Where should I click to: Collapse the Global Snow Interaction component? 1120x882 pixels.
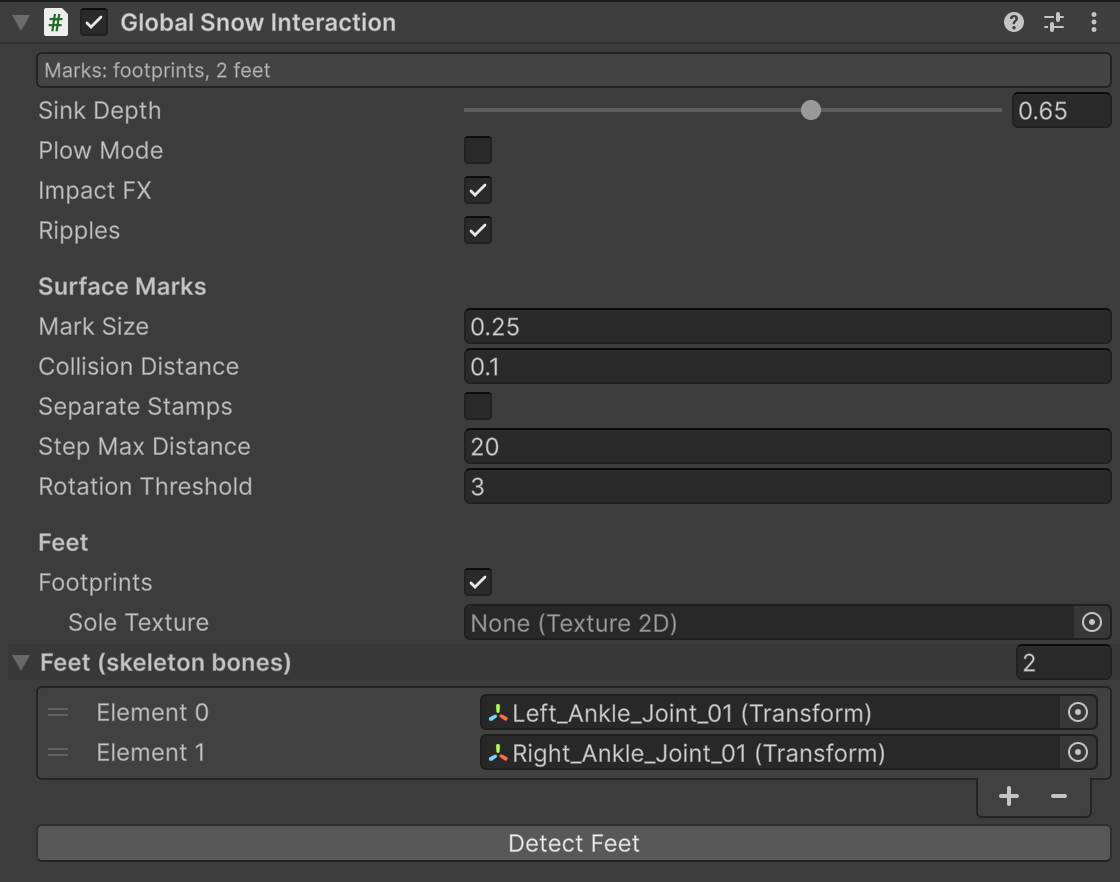[21, 22]
